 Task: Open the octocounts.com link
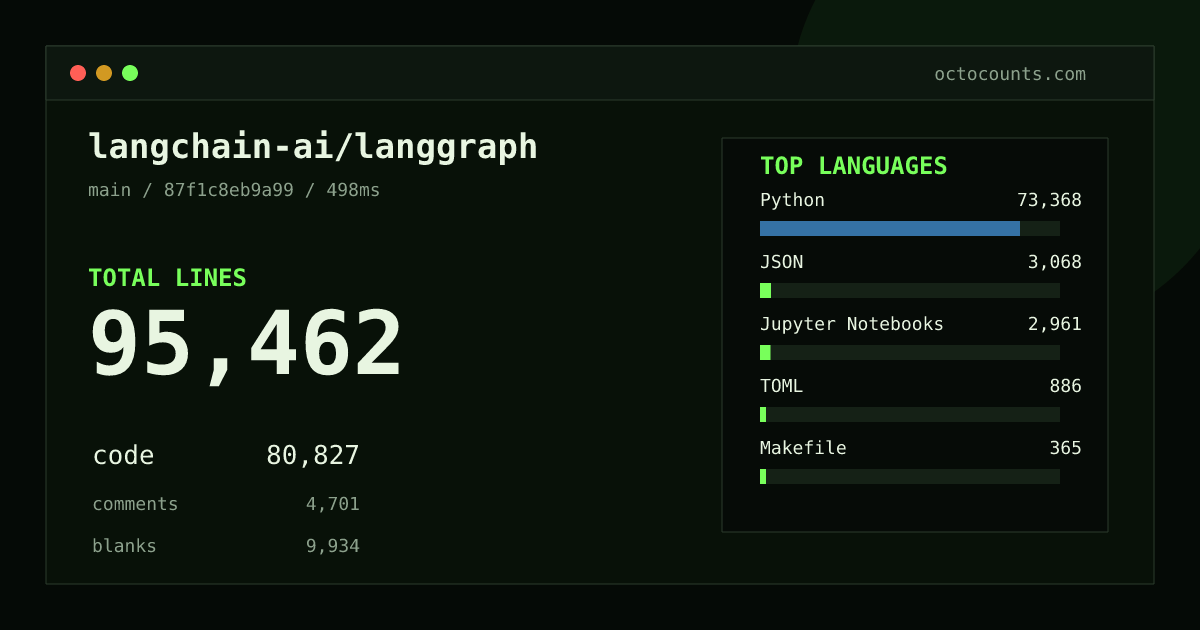[1010, 74]
